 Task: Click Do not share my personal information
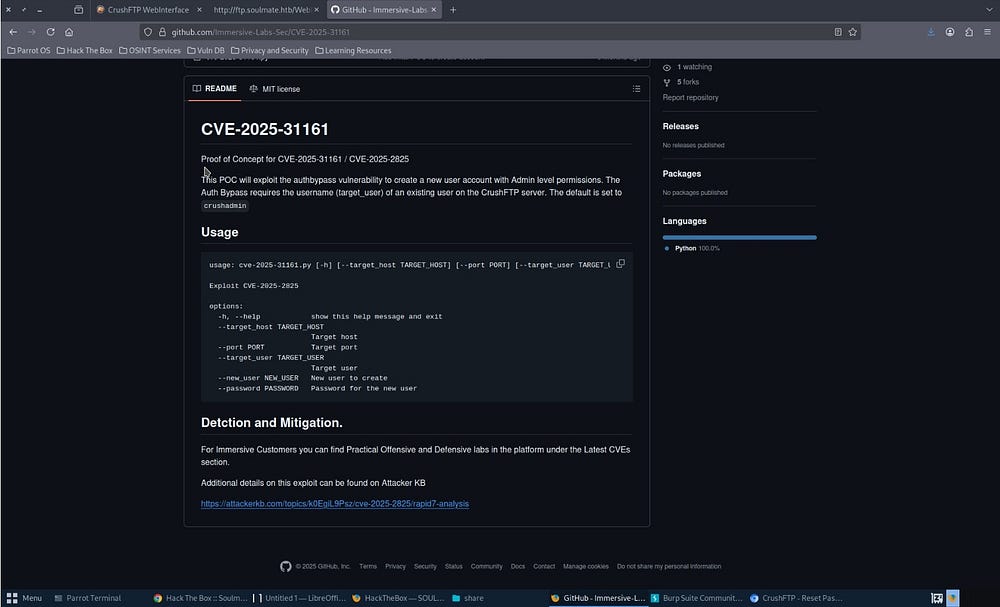[x=669, y=566]
